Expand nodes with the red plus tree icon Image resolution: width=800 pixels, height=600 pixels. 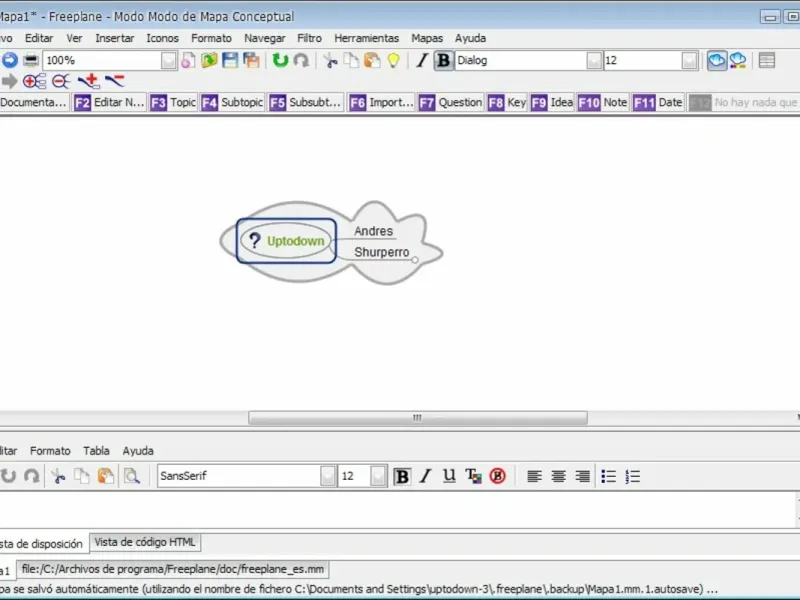point(34,81)
